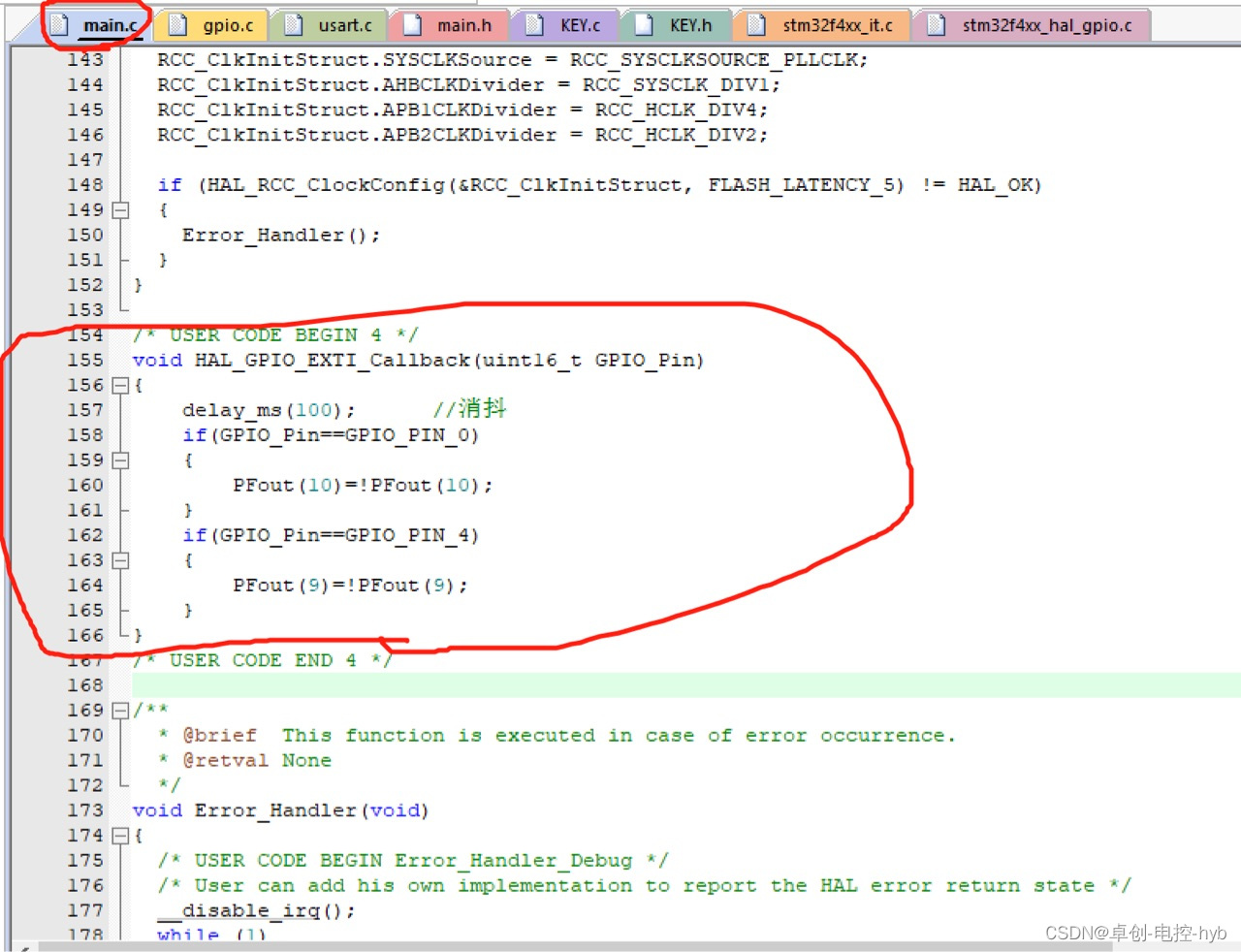Click the file icon on KEY.c tab

[x=534, y=25]
